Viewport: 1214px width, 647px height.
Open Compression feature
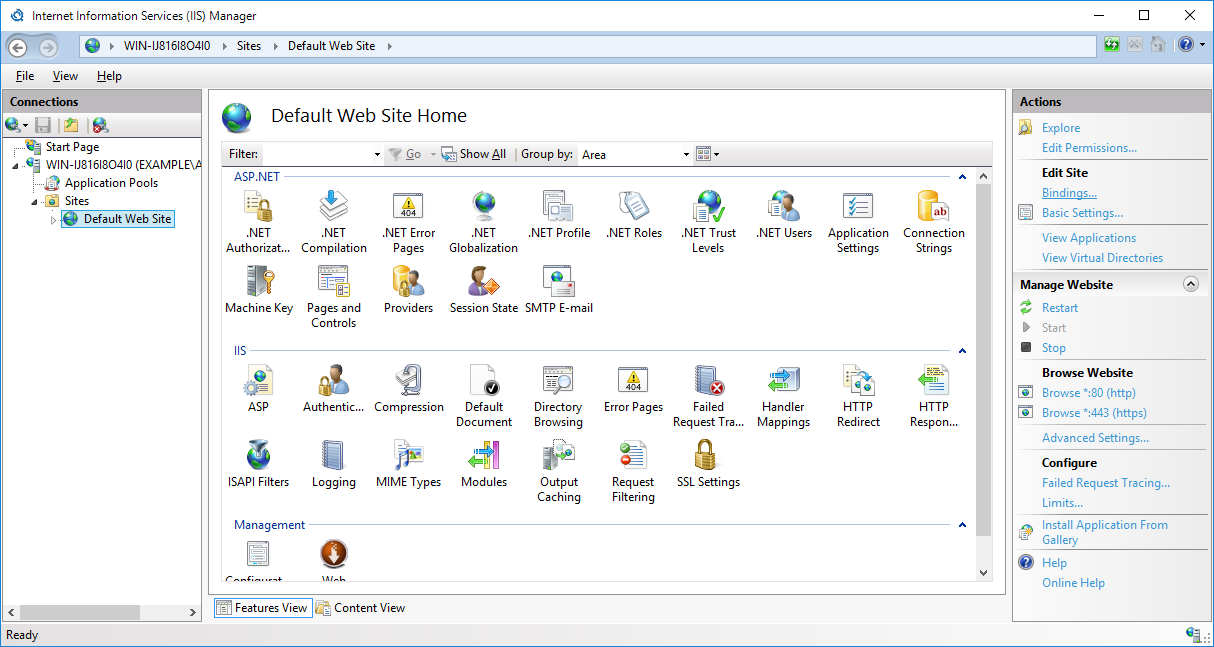tap(408, 389)
